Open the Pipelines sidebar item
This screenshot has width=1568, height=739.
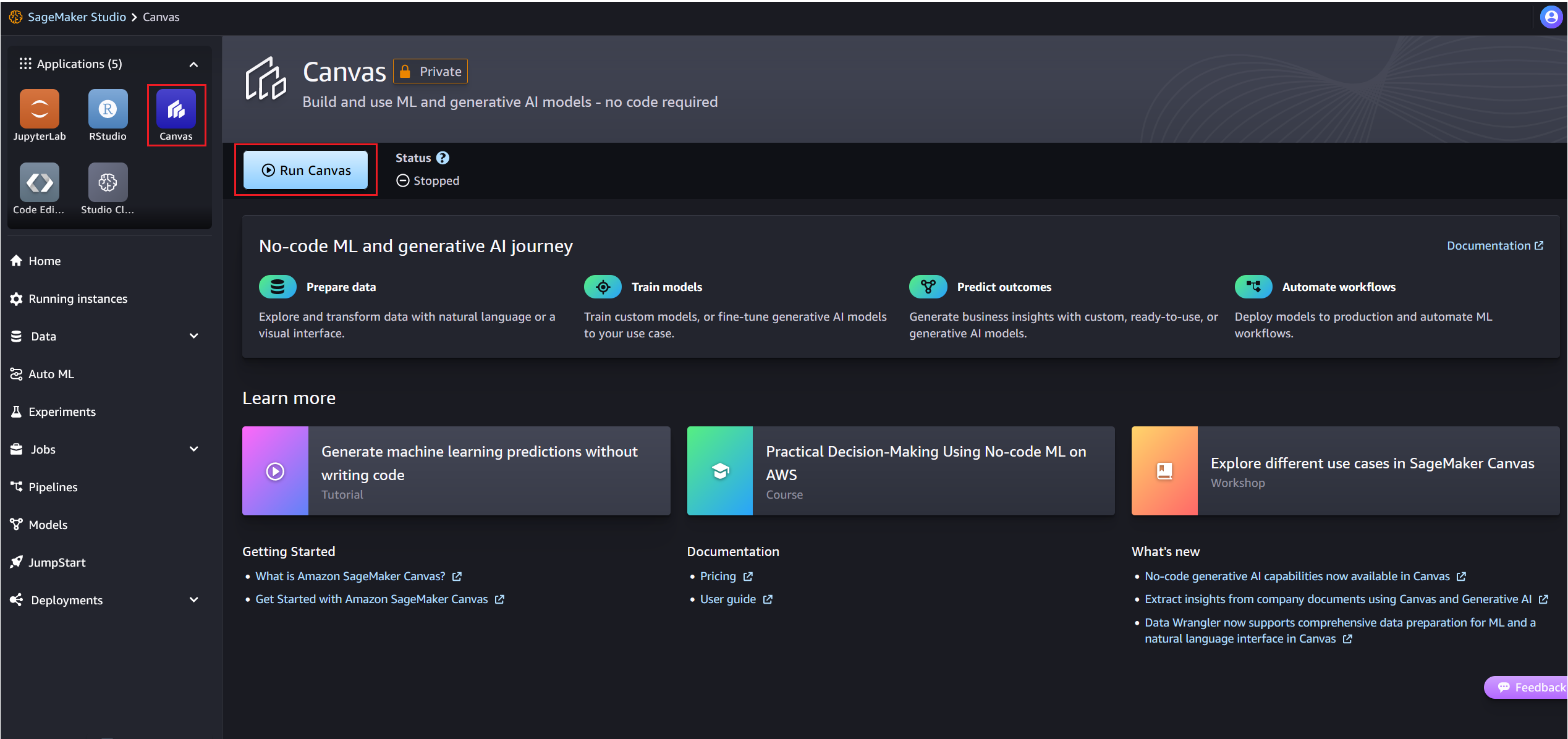point(53,488)
